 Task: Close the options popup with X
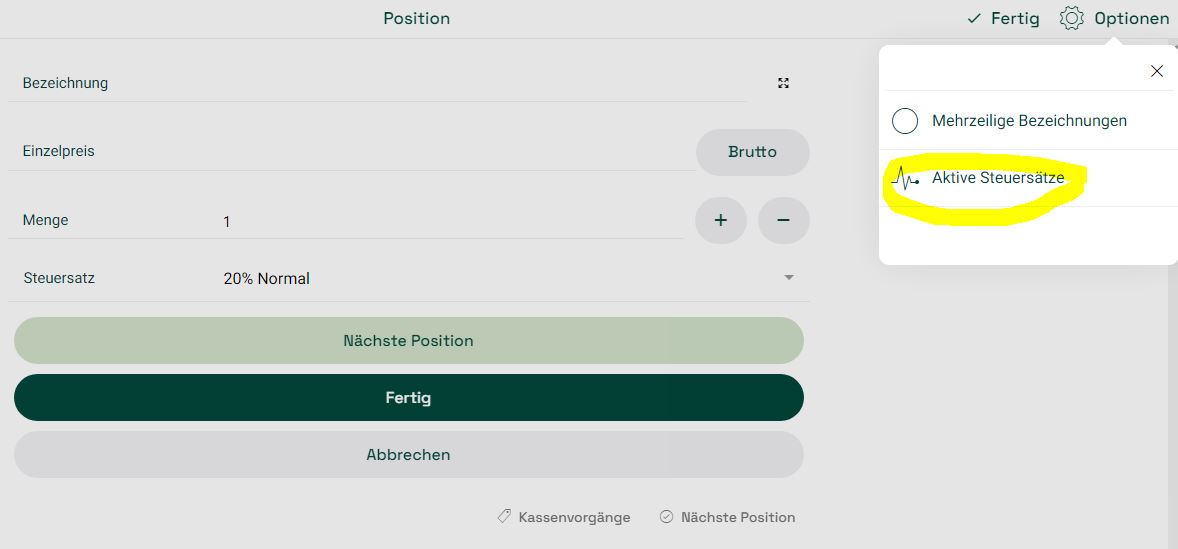1157,71
